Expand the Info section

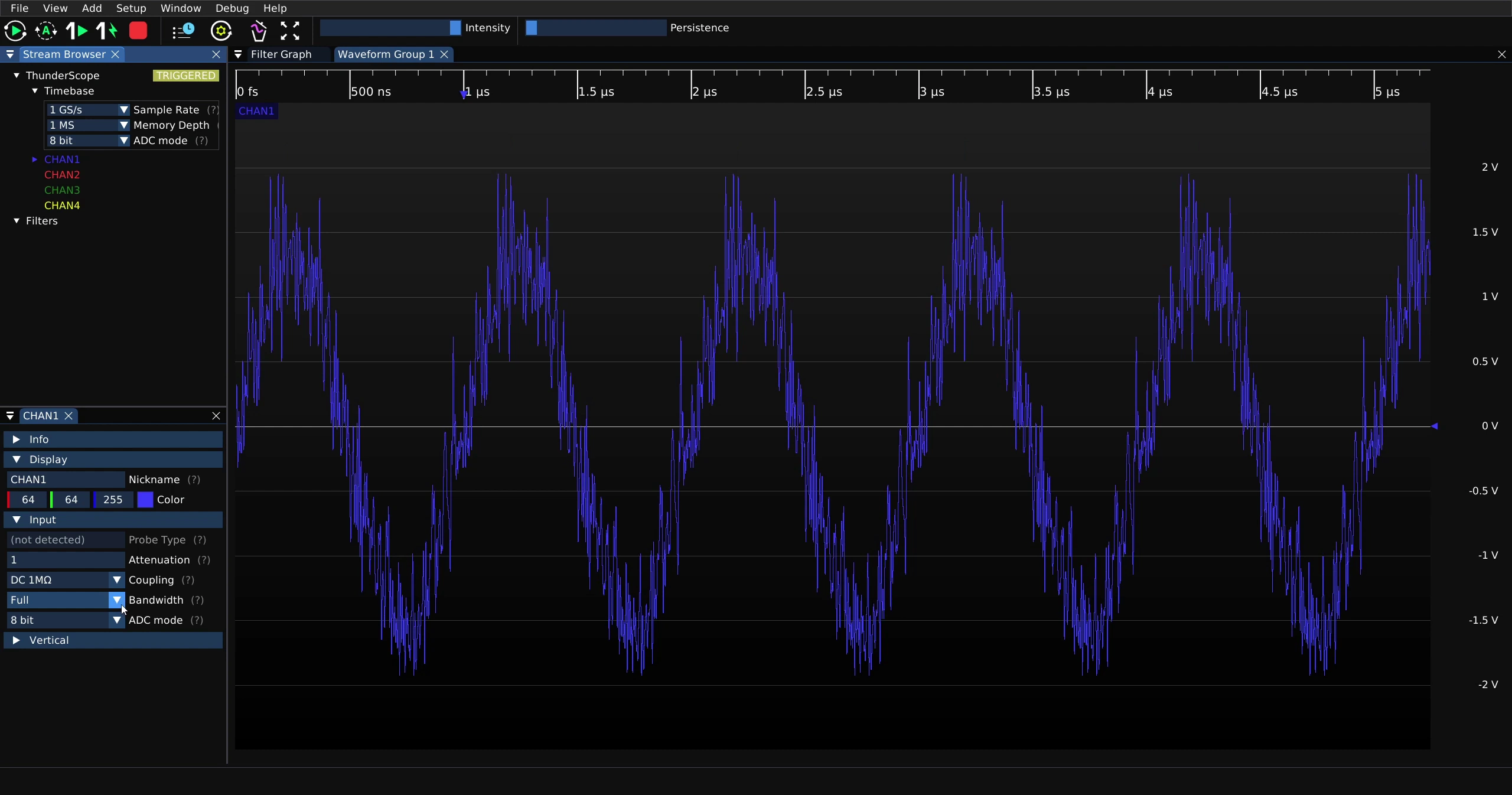tap(113, 439)
